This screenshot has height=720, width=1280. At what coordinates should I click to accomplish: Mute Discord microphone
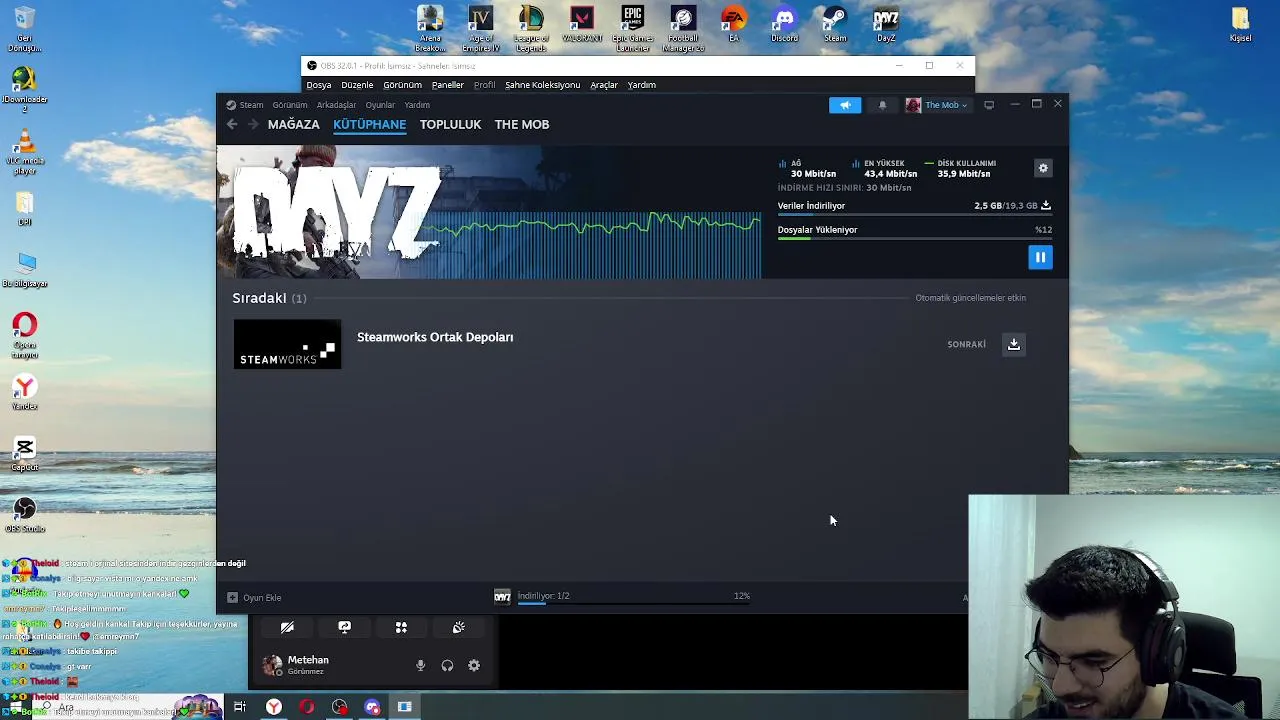(420, 665)
